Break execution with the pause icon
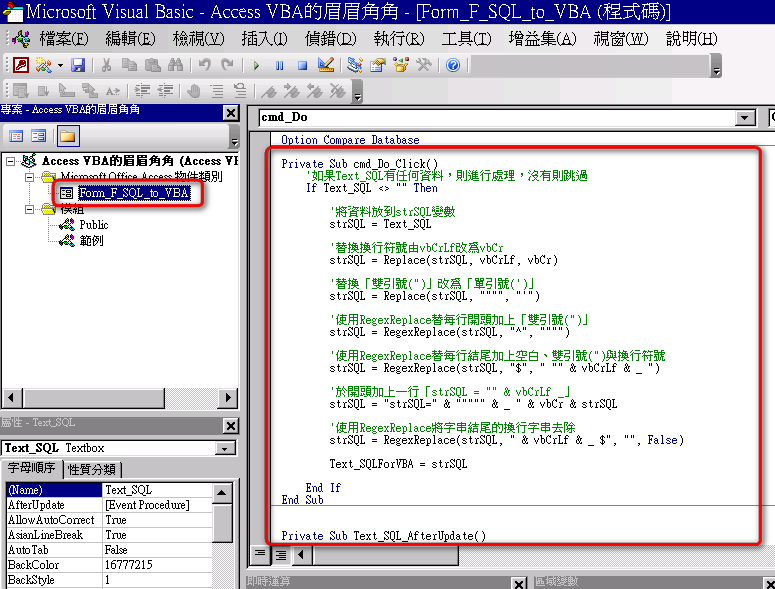 (x=280, y=65)
